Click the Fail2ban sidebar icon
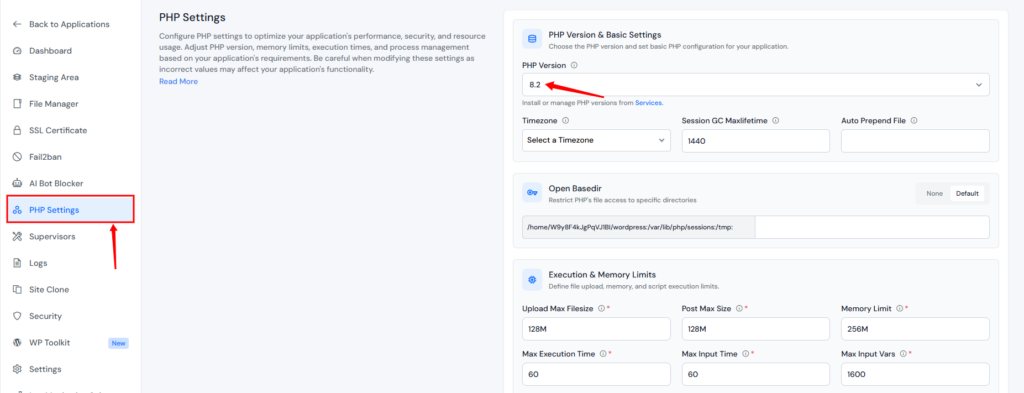 [18, 157]
